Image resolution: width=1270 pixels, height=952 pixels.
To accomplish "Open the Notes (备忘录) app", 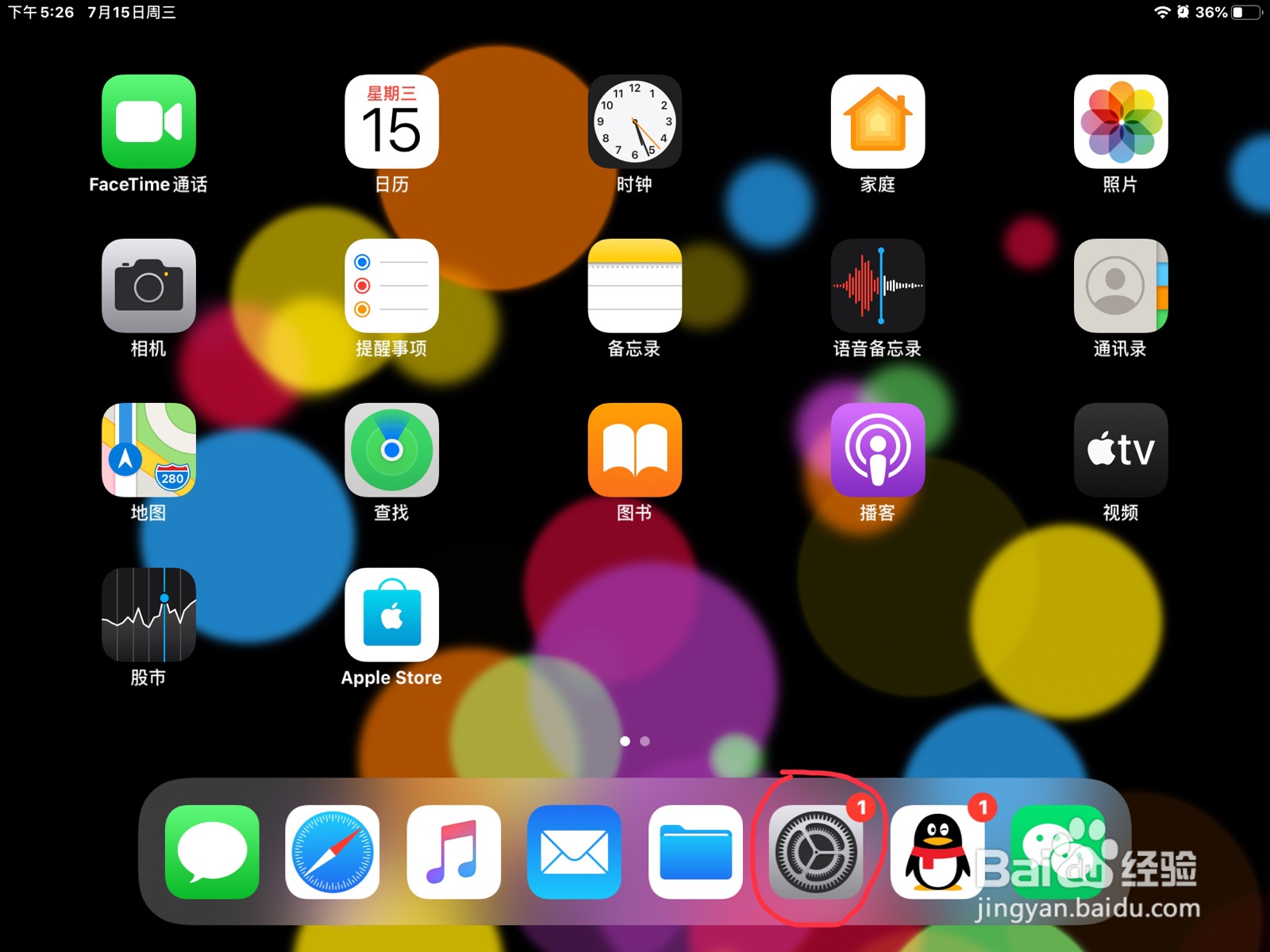I will (x=634, y=286).
